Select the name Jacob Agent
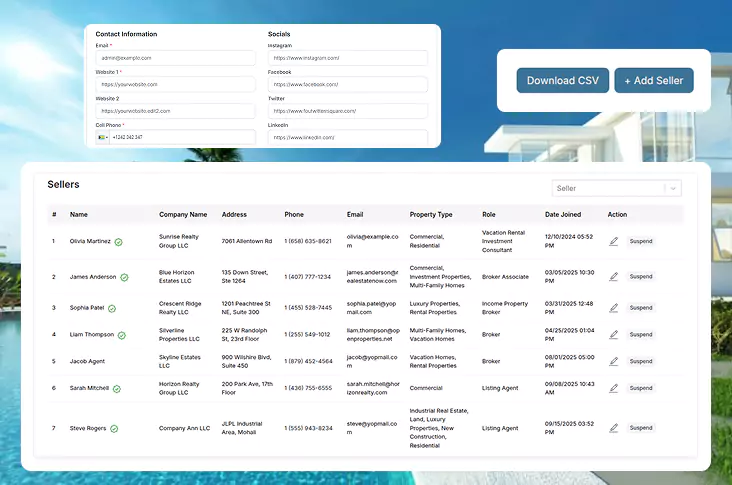Screen dimensions: 732x485 point(87,361)
